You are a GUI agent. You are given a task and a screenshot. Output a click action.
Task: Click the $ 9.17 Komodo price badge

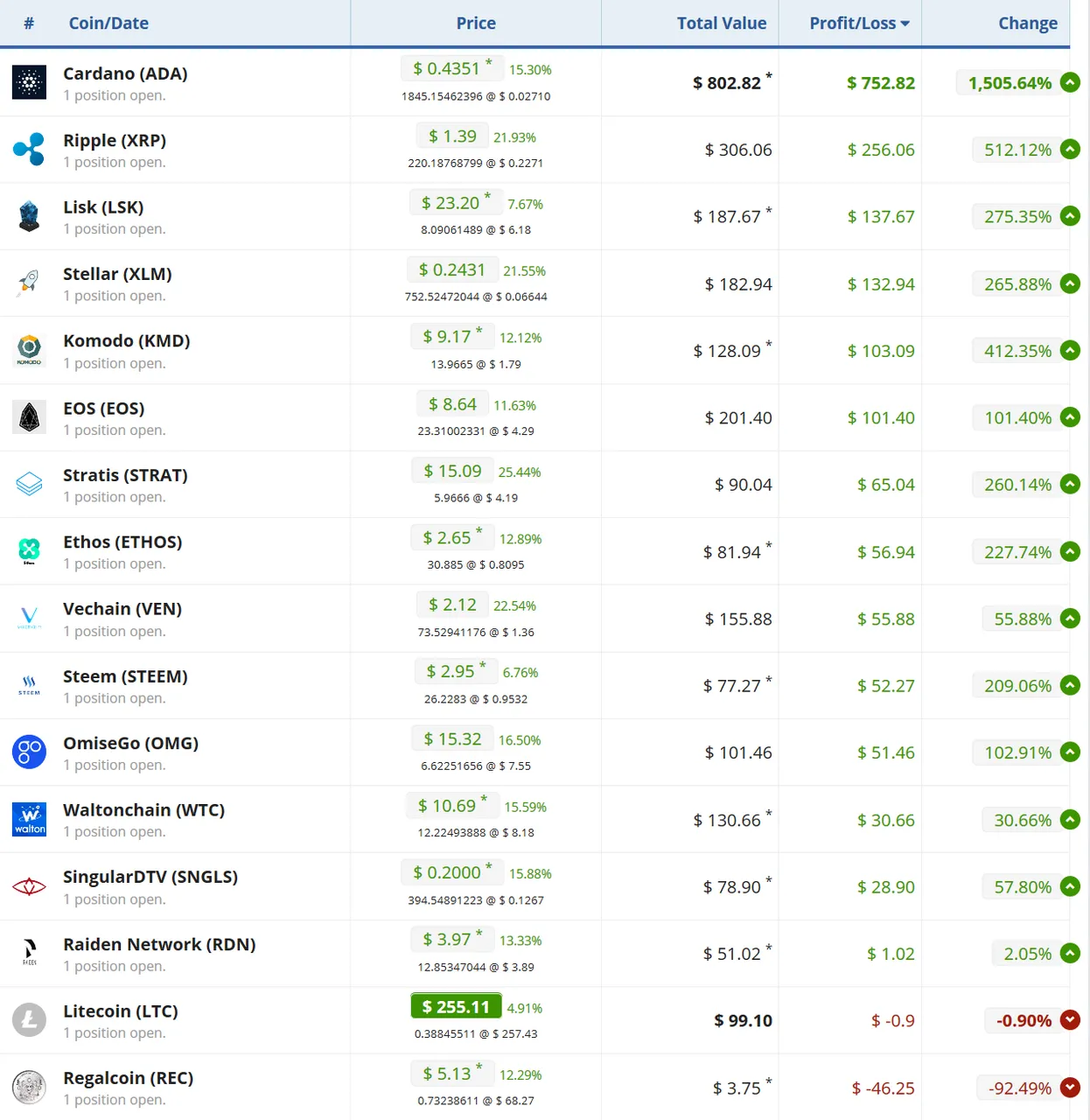(452, 337)
